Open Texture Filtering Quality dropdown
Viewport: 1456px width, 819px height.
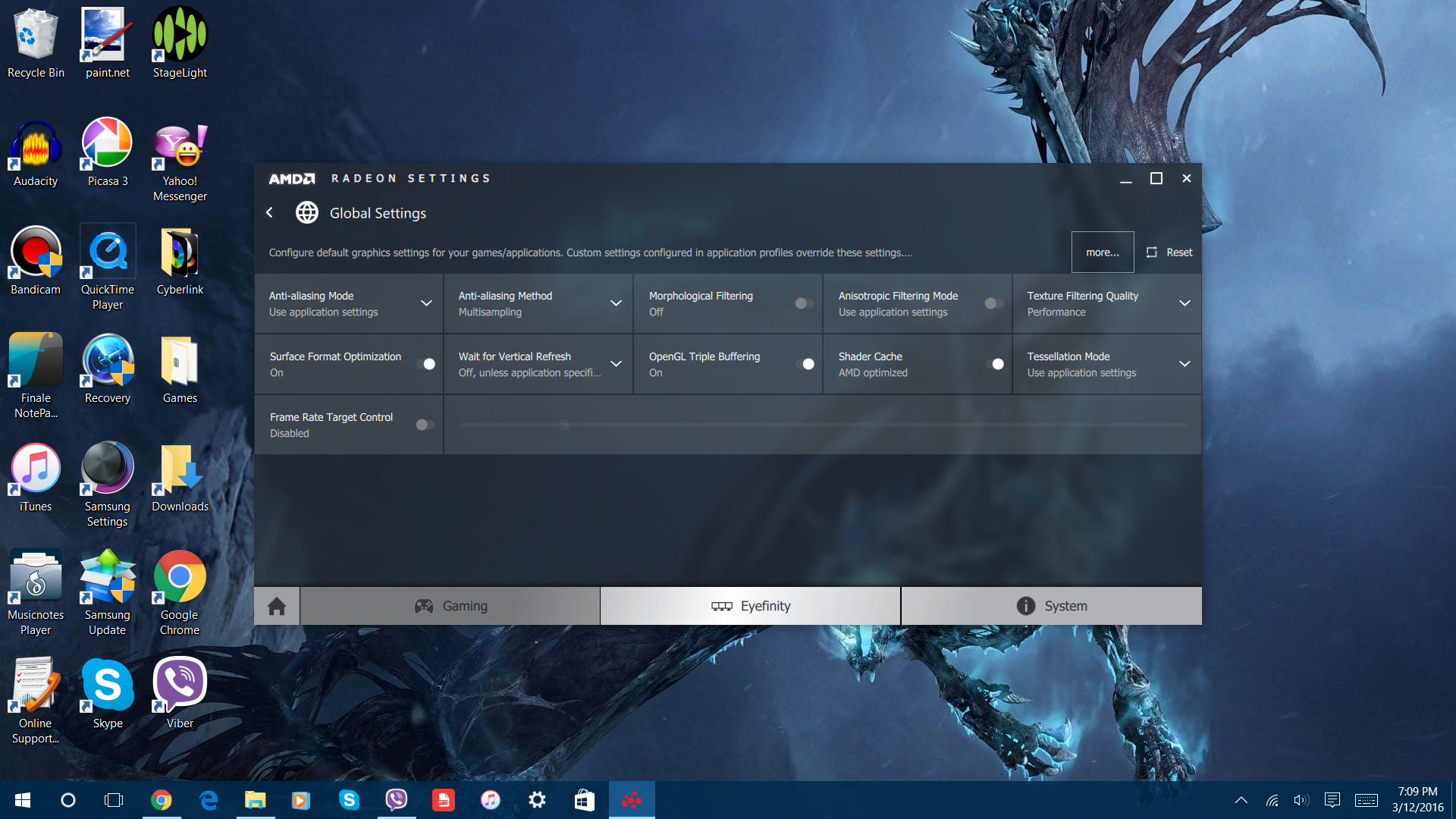(x=1185, y=303)
